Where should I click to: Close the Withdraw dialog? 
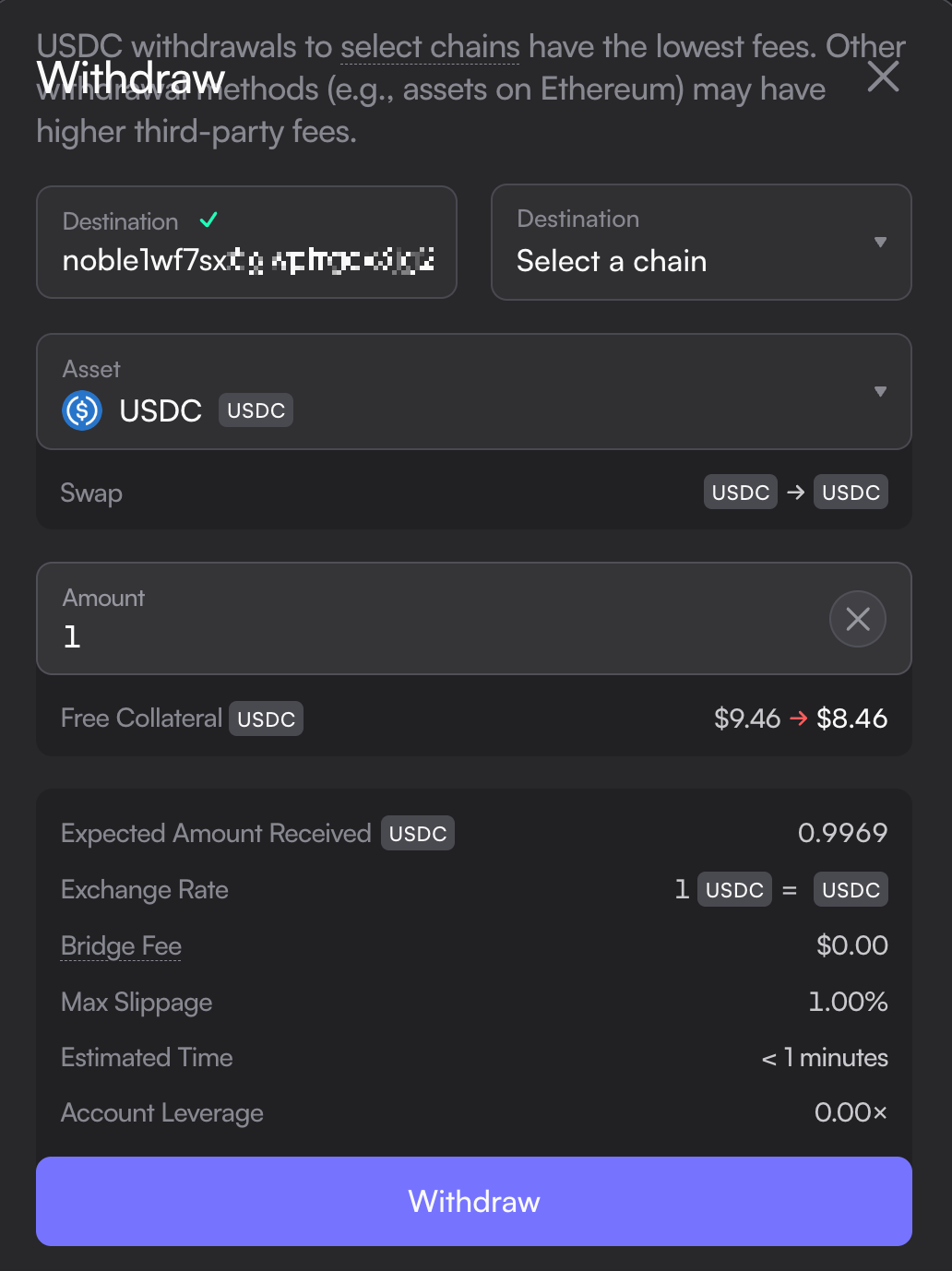pyautogui.click(x=883, y=77)
